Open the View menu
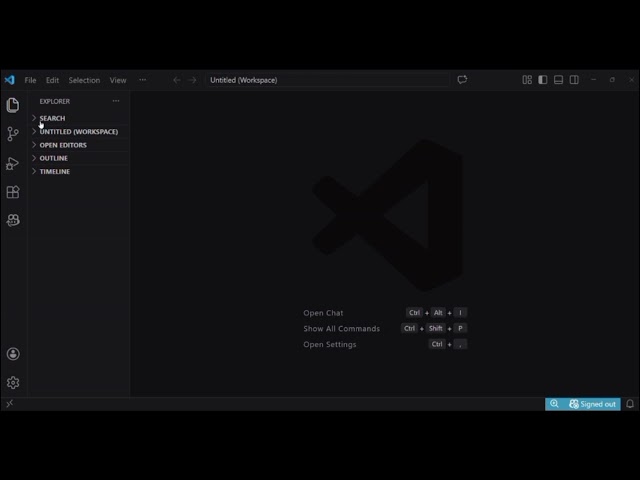Viewport: 640px width, 480px height. (x=118, y=80)
